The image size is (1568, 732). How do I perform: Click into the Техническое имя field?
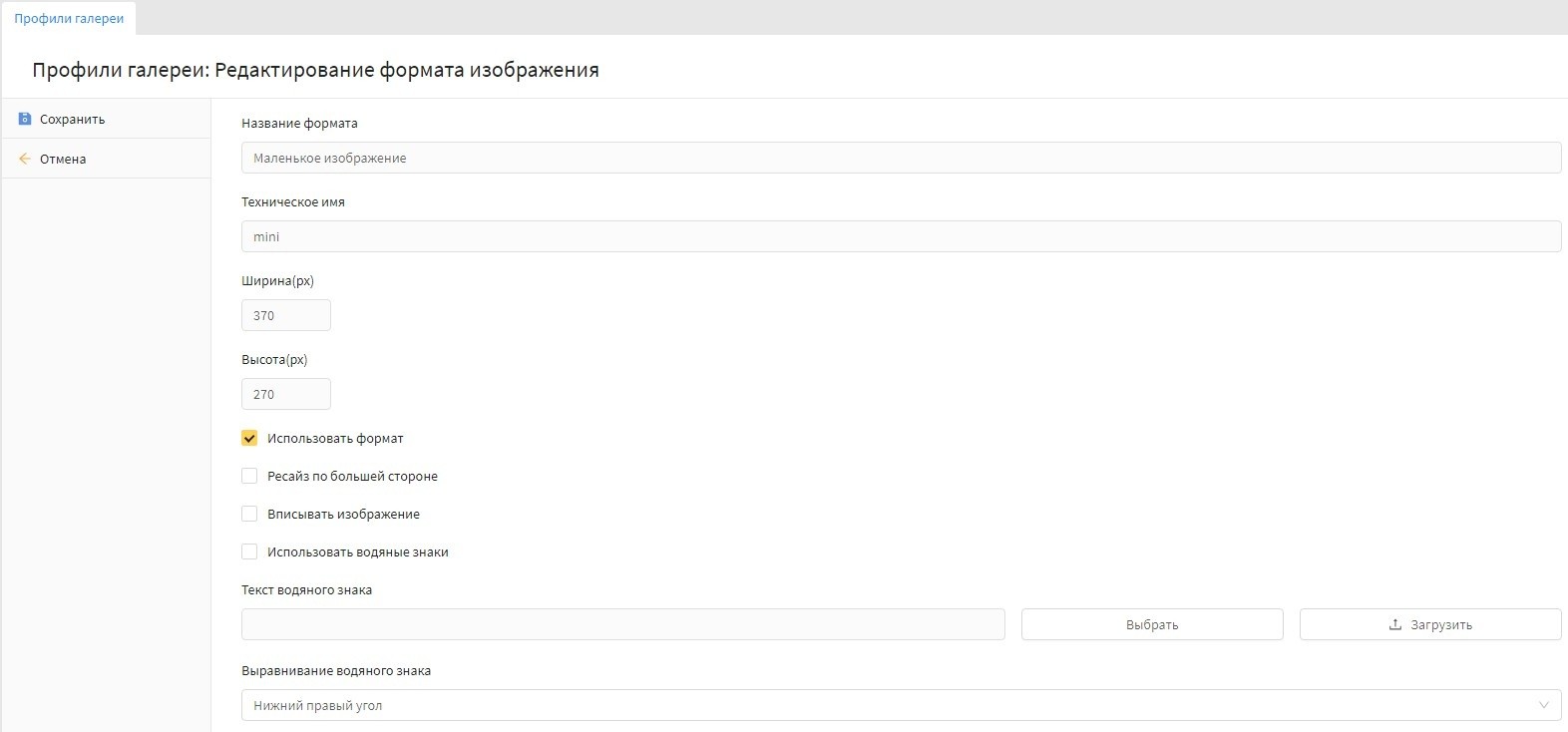[x=900, y=236]
